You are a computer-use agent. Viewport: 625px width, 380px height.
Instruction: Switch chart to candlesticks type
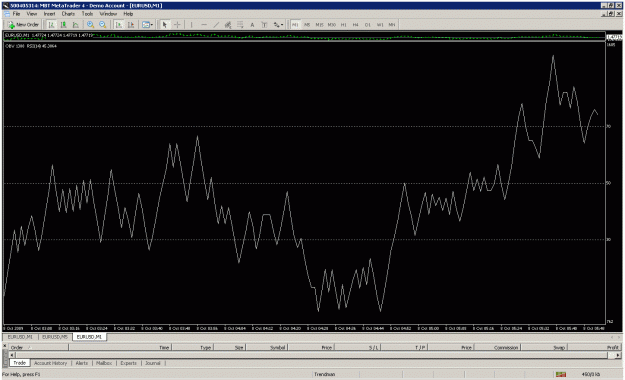(x=63, y=25)
